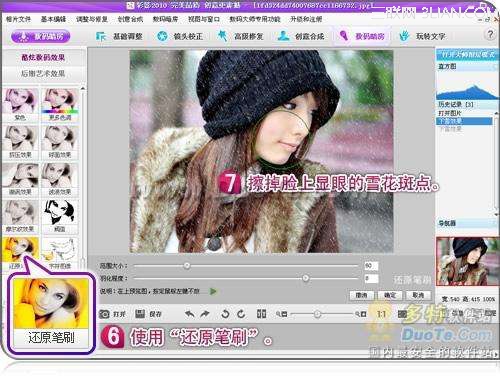500x379 pixels.
Task: Click the 保存 floppy disk icon
Action: tap(140, 314)
